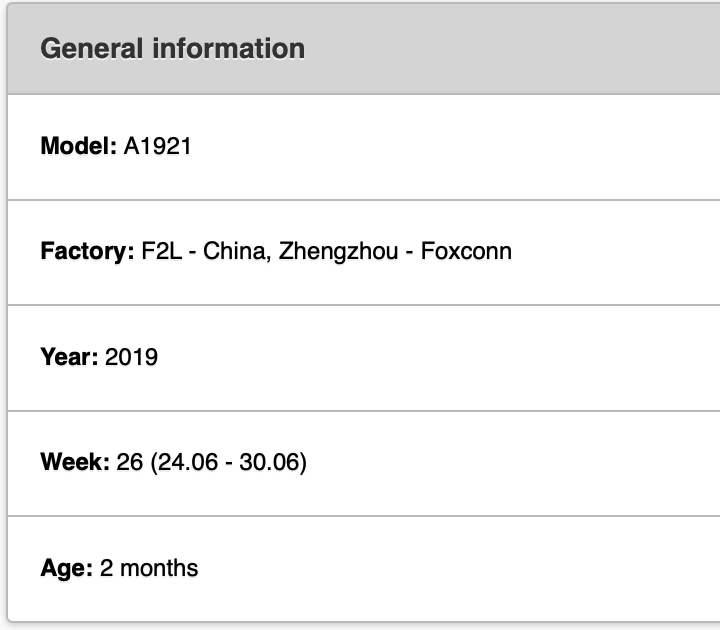Click the gray panel header bar
Viewport: 720px width, 630px height.
tap(364, 49)
